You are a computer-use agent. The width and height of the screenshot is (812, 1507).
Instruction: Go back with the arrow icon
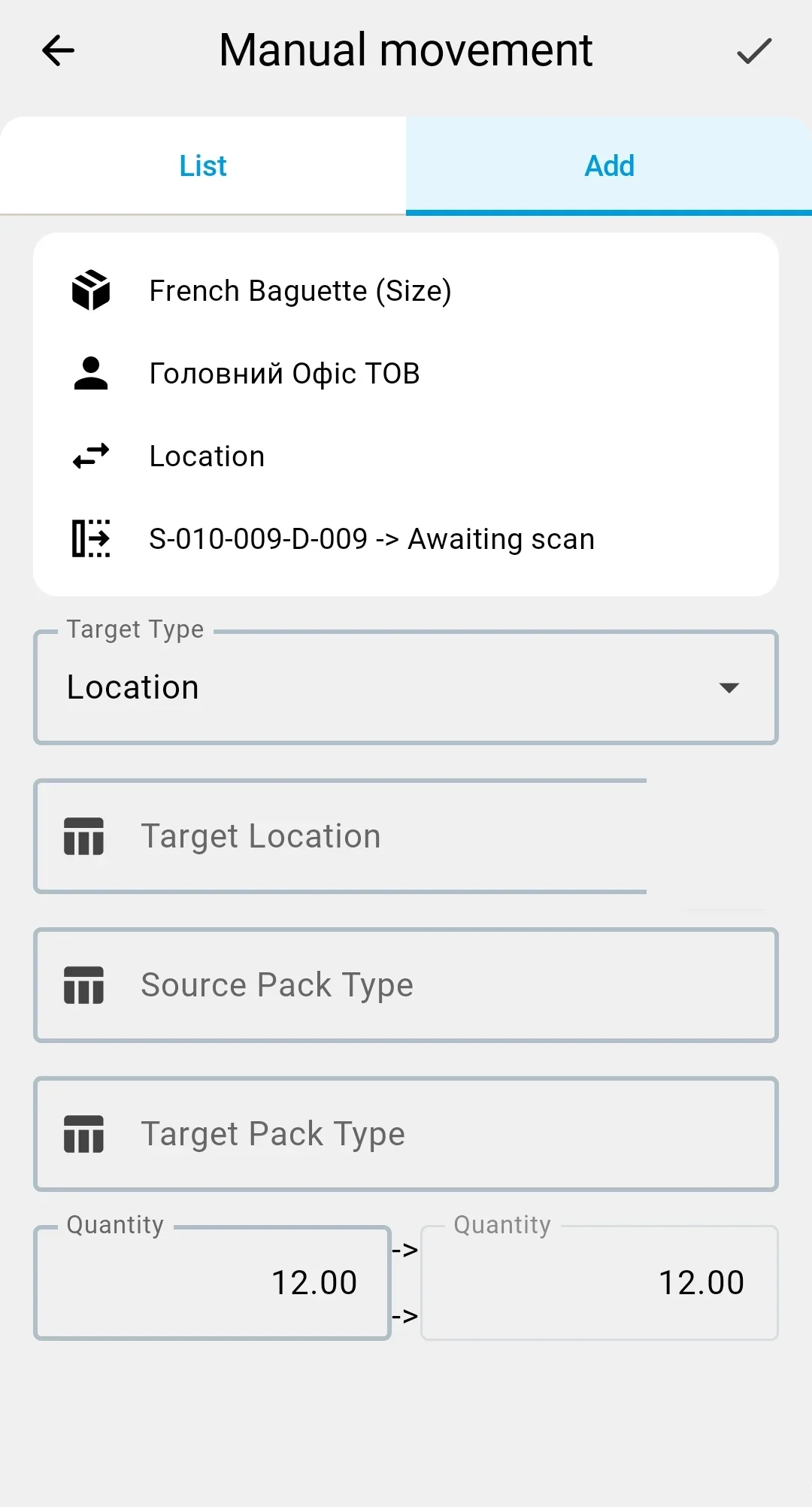(58, 50)
